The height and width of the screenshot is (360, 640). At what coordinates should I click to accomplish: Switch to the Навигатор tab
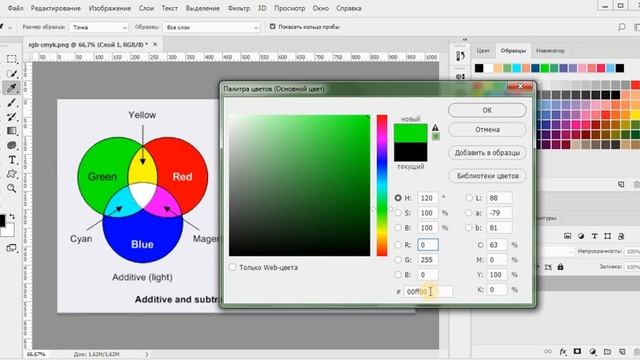[x=550, y=50]
